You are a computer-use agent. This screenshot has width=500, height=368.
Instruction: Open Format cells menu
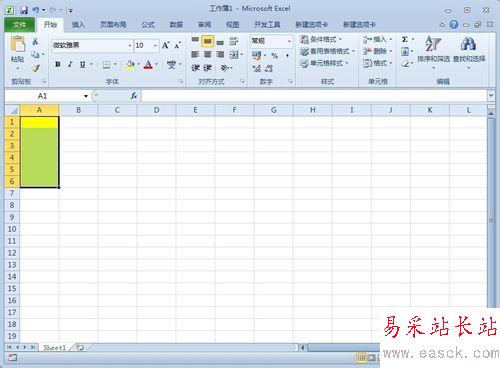[377, 63]
